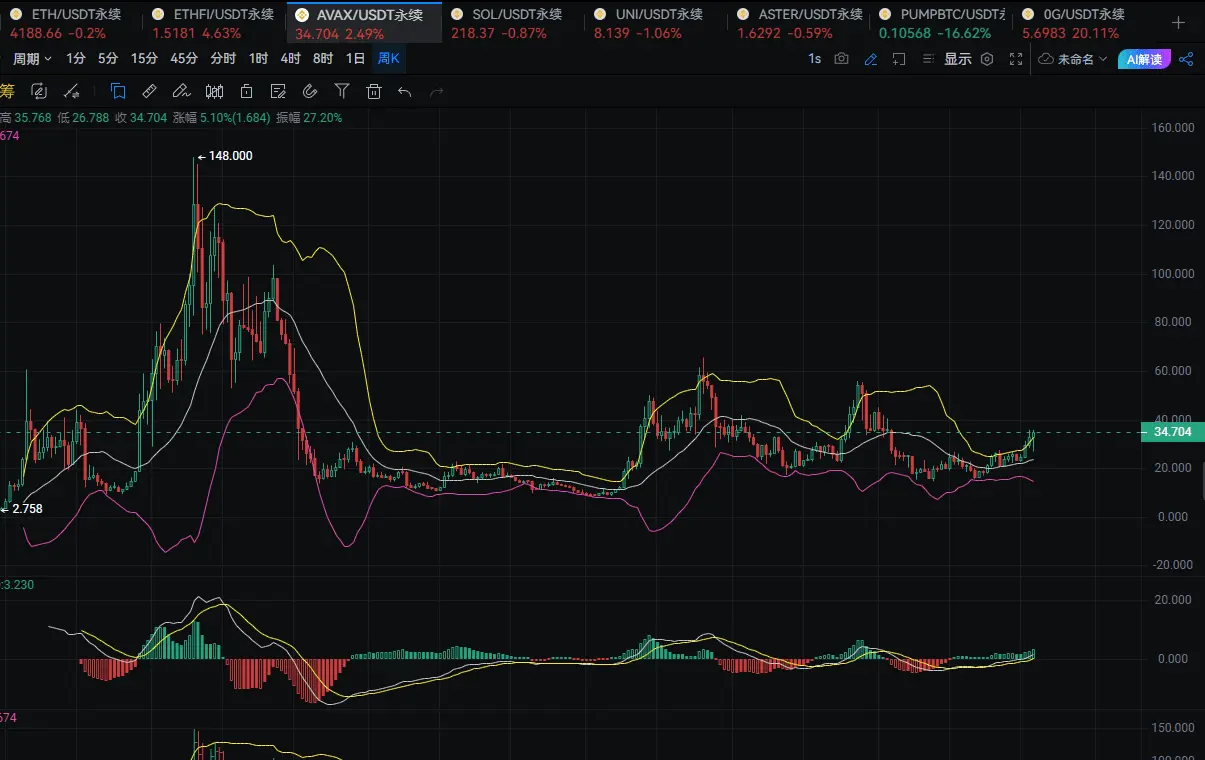Open the ETHFI/USDT永续 tab

click(x=216, y=22)
